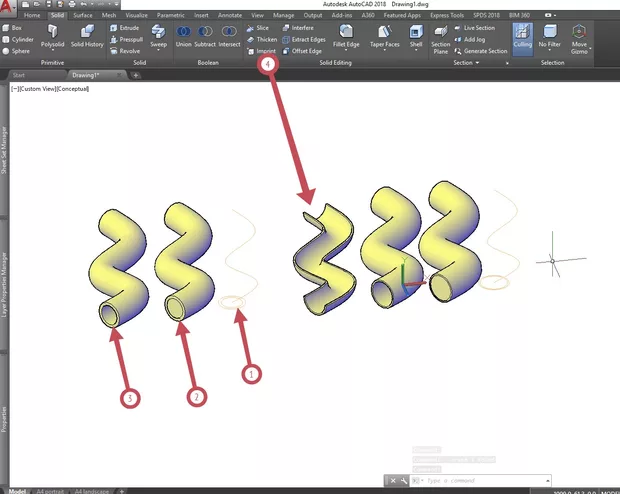Click the Extrude tool

point(125,28)
